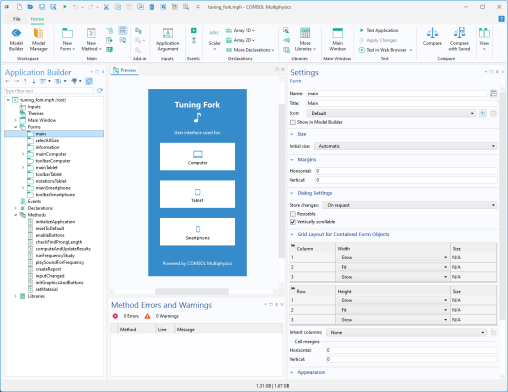Click the preview horizontal scrollbar
The width and height of the screenshot is (508, 392).
(192, 291)
